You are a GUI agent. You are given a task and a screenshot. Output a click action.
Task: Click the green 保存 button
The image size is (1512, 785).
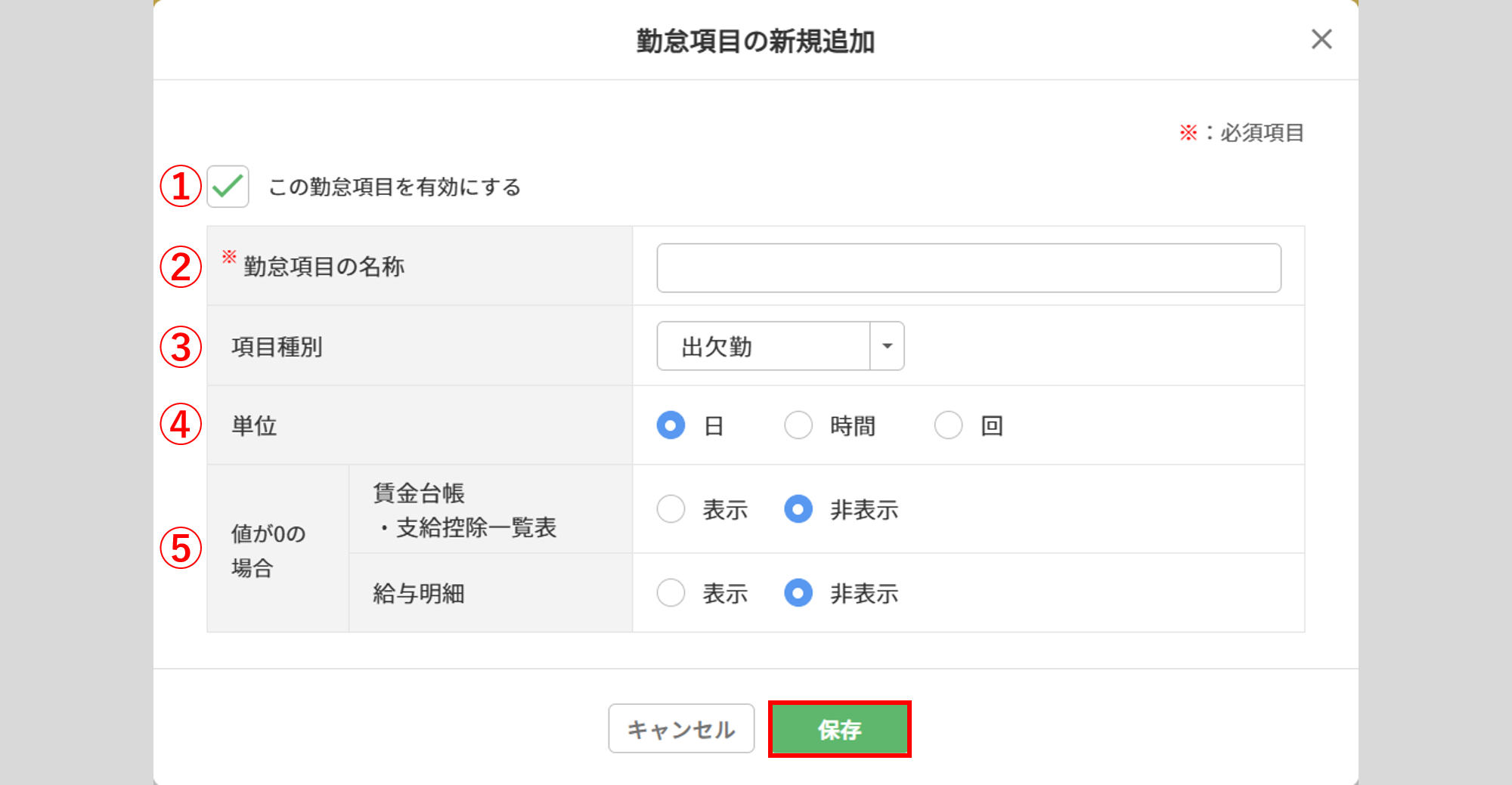click(x=839, y=729)
